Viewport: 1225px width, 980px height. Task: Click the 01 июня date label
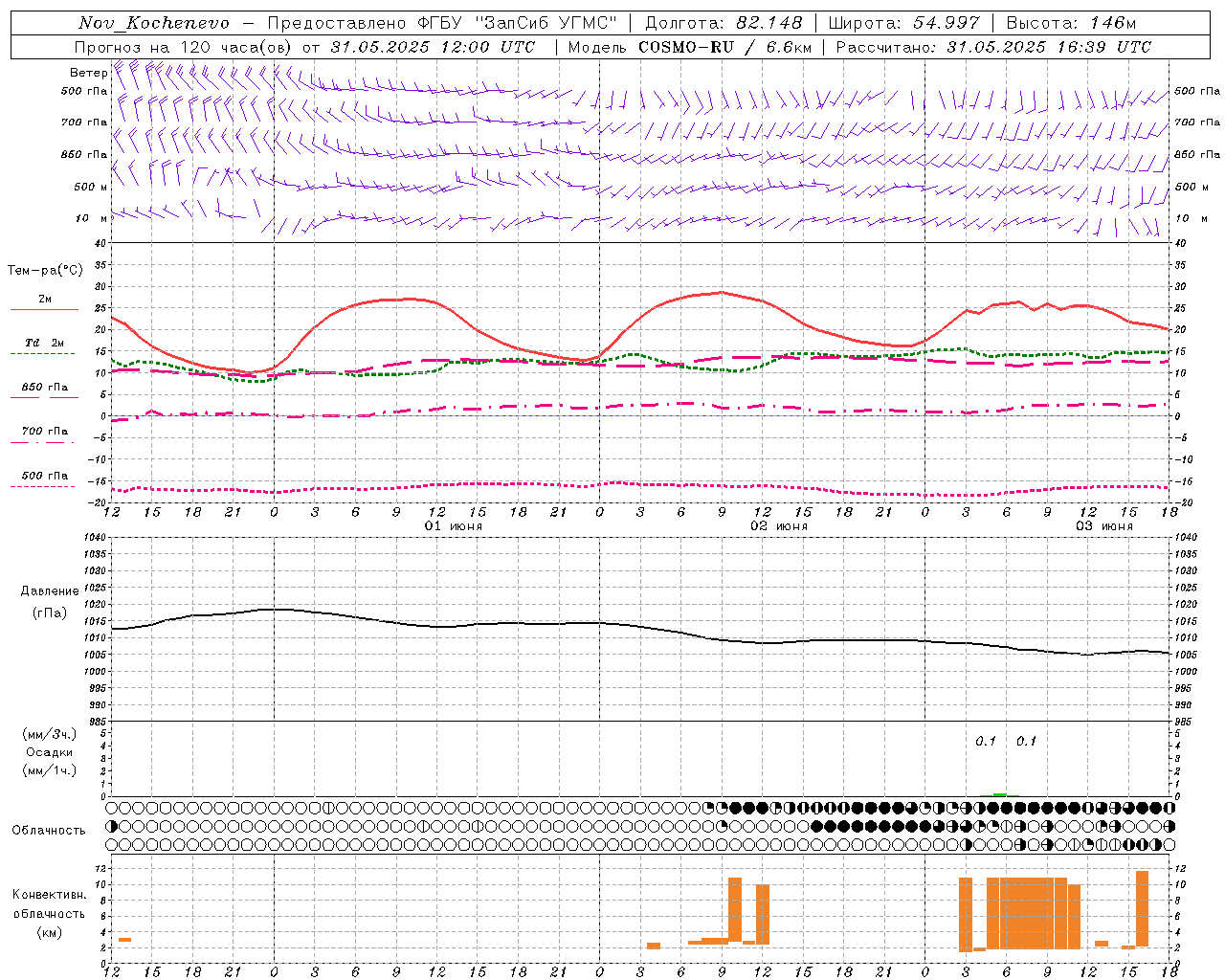pyautogui.click(x=453, y=526)
